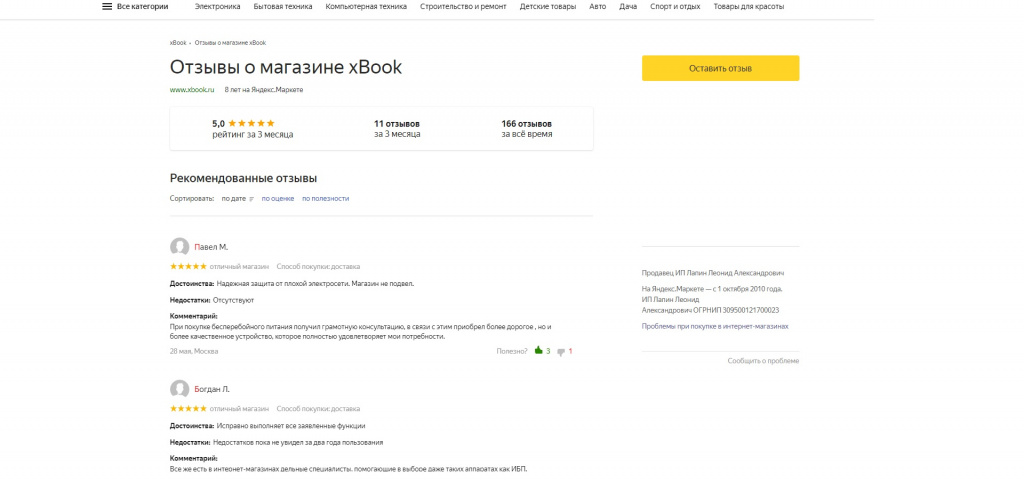Click 166 отзывов за всё время
The height and width of the screenshot is (490, 1024).
526,129
